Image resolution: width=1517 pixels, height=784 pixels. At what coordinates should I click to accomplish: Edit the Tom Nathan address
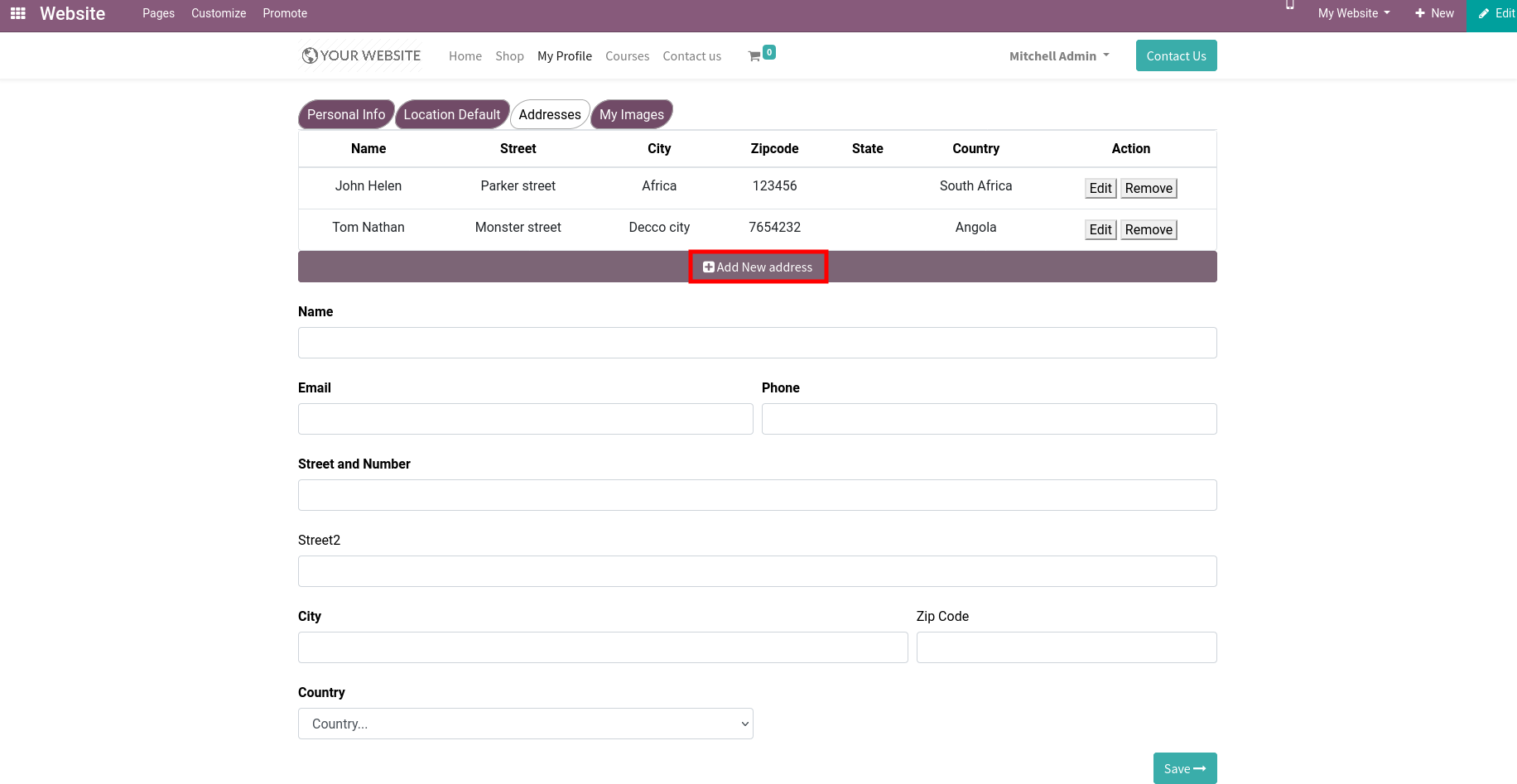(1100, 229)
